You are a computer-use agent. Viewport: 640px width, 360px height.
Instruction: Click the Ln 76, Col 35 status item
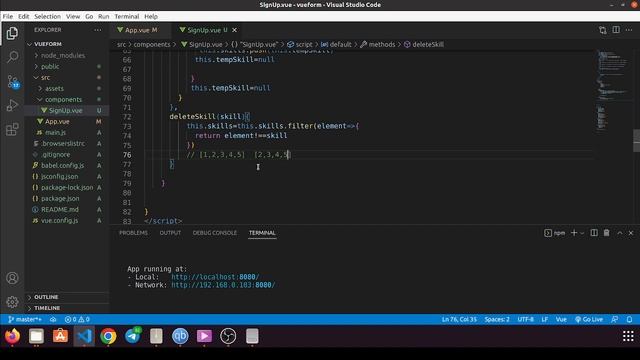(459, 319)
